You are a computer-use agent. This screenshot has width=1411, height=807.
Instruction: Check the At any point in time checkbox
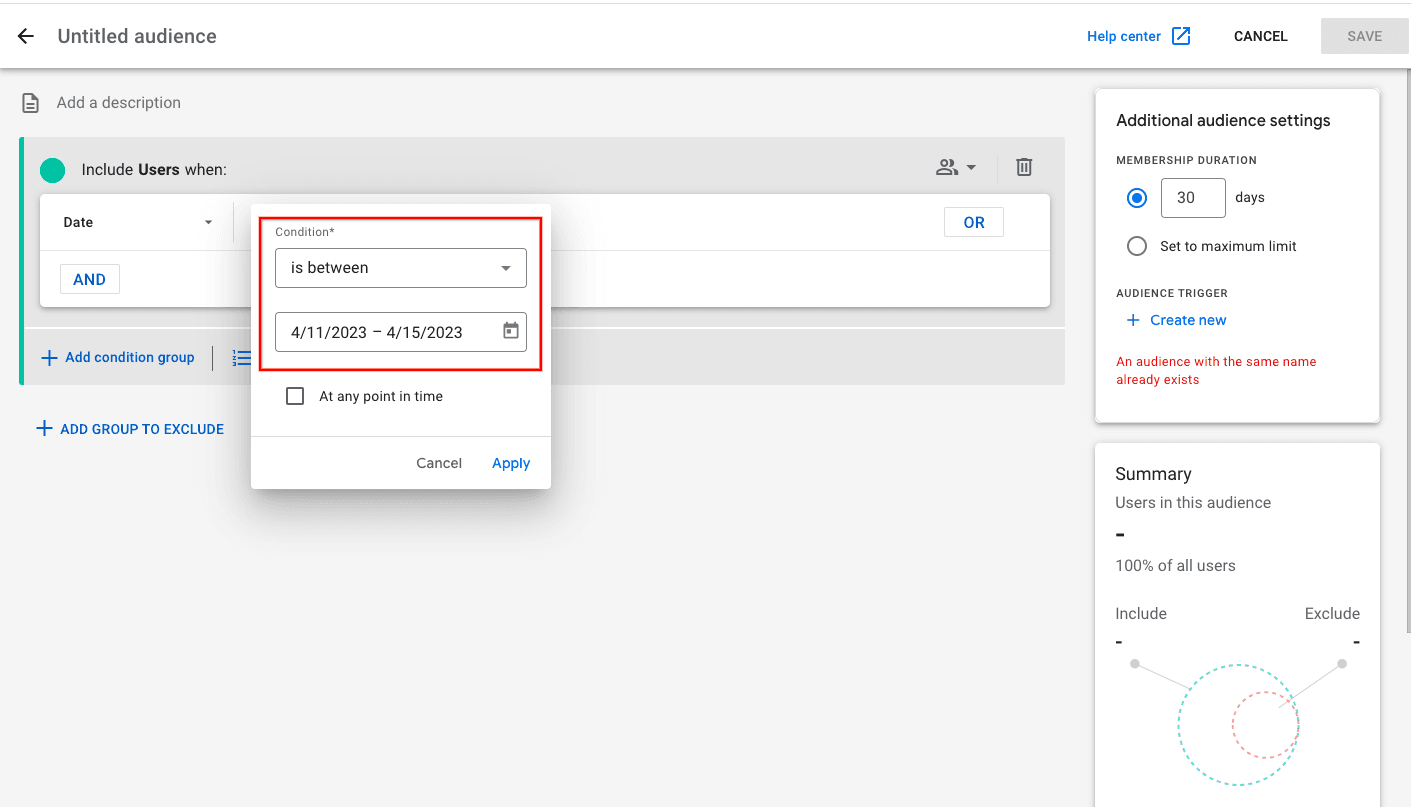(295, 396)
